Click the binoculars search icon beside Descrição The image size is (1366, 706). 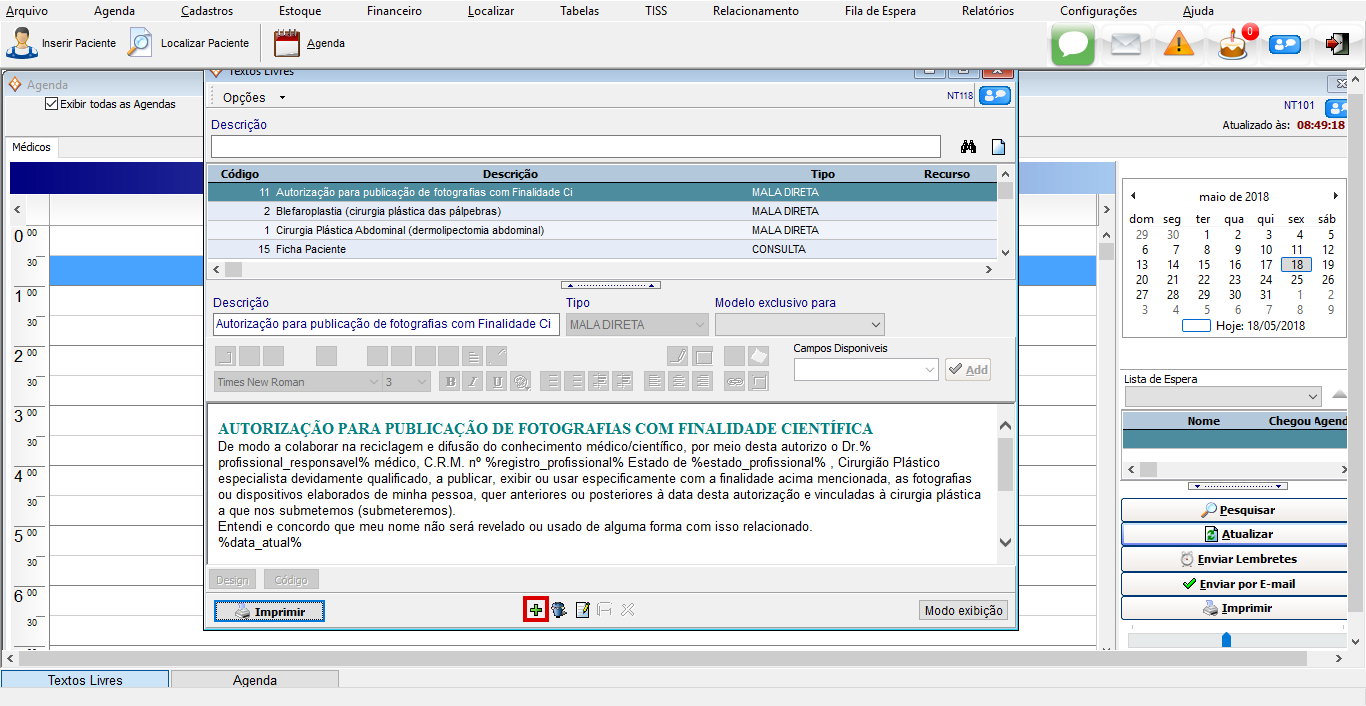(968, 147)
